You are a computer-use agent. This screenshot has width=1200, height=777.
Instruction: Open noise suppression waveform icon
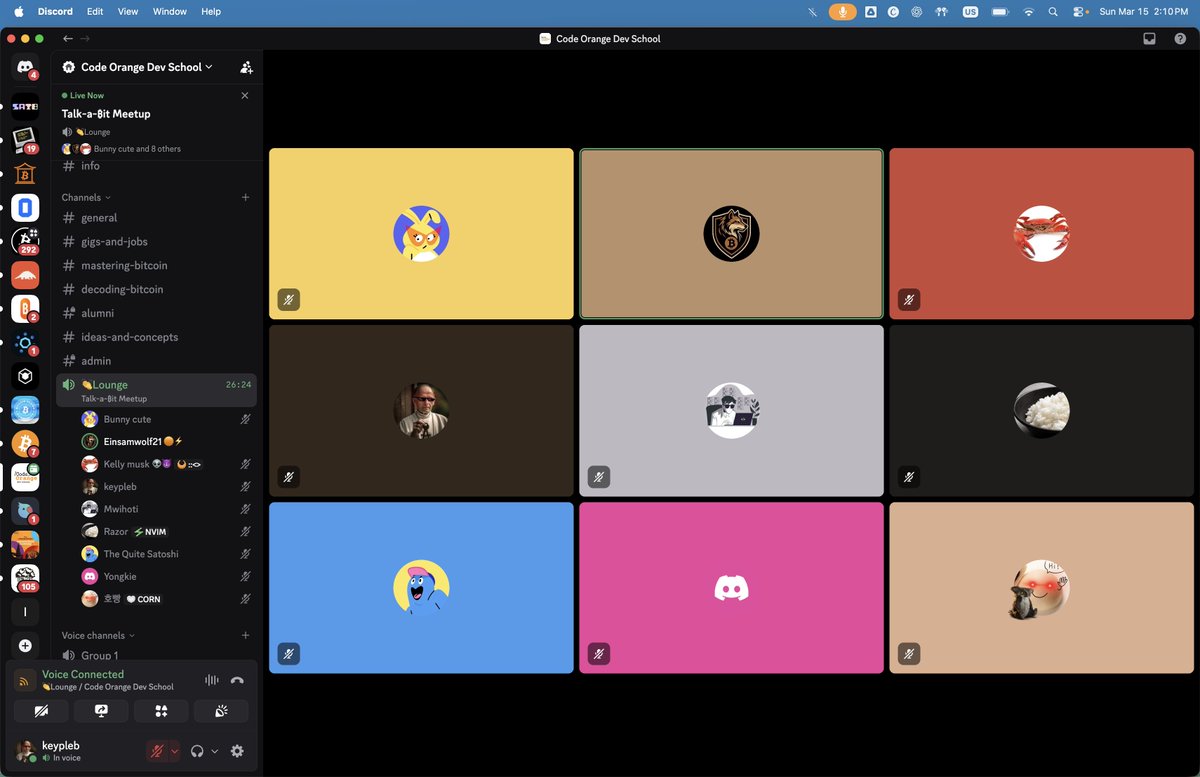[x=211, y=680]
